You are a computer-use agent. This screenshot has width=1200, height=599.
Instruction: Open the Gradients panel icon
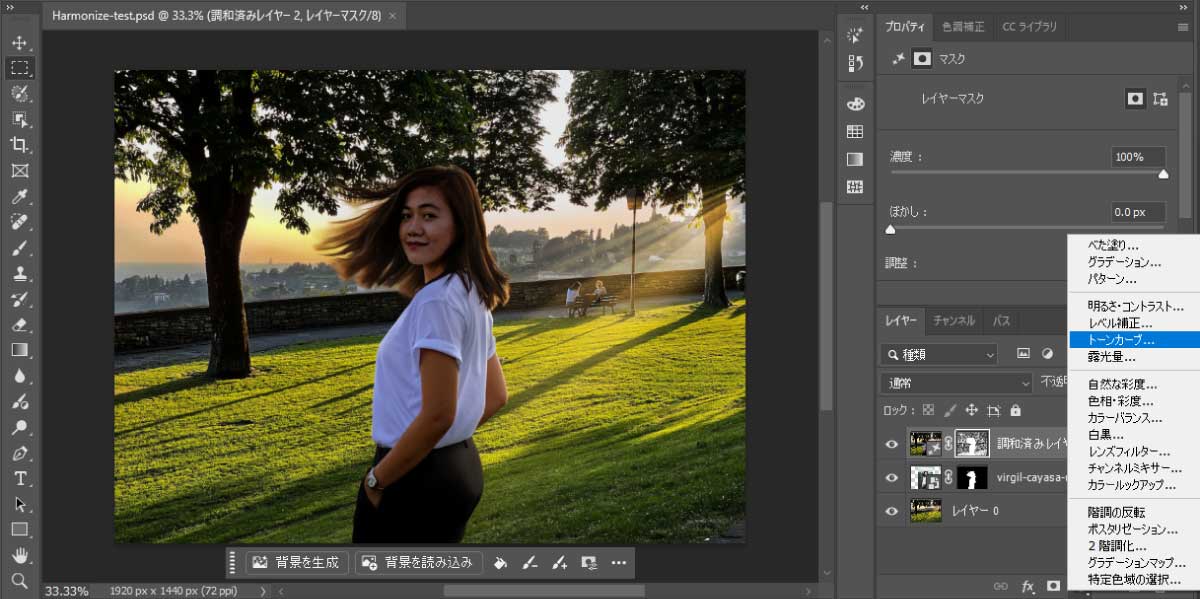click(855, 159)
